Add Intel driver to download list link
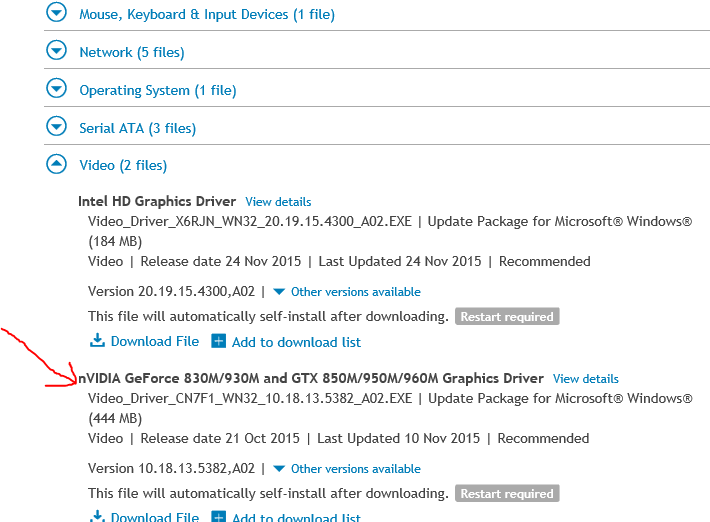This screenshot has width=710, height=522. (297, 342)
